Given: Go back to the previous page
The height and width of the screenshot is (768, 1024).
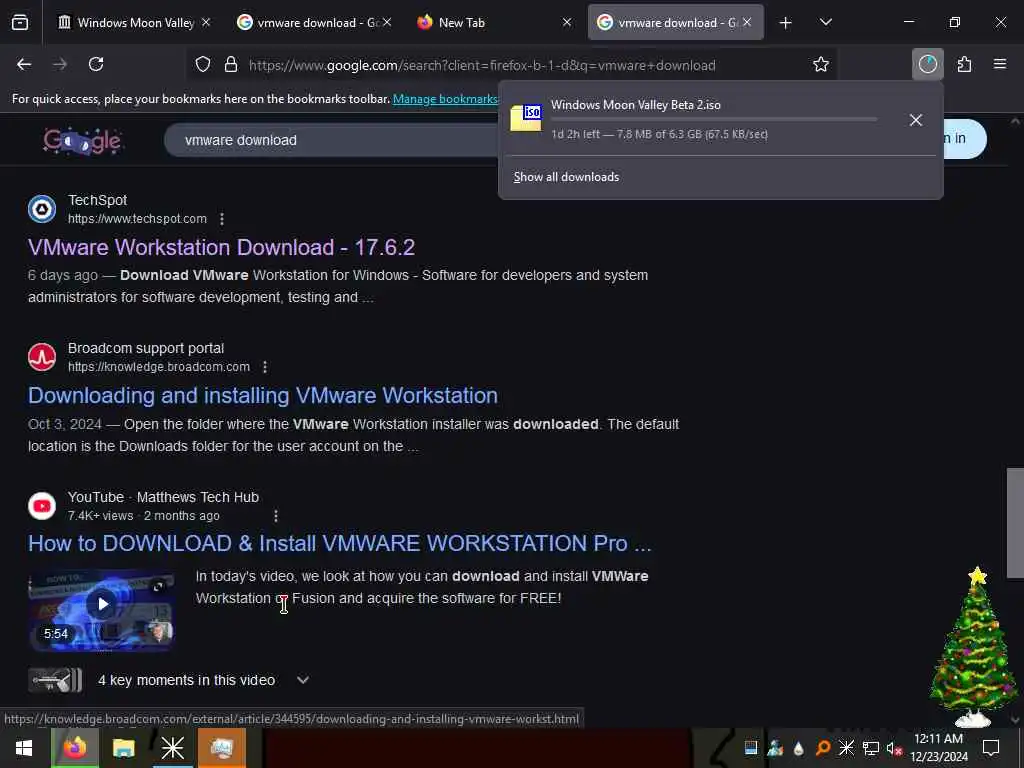Looking at the screenshot, I should [24, 64].
